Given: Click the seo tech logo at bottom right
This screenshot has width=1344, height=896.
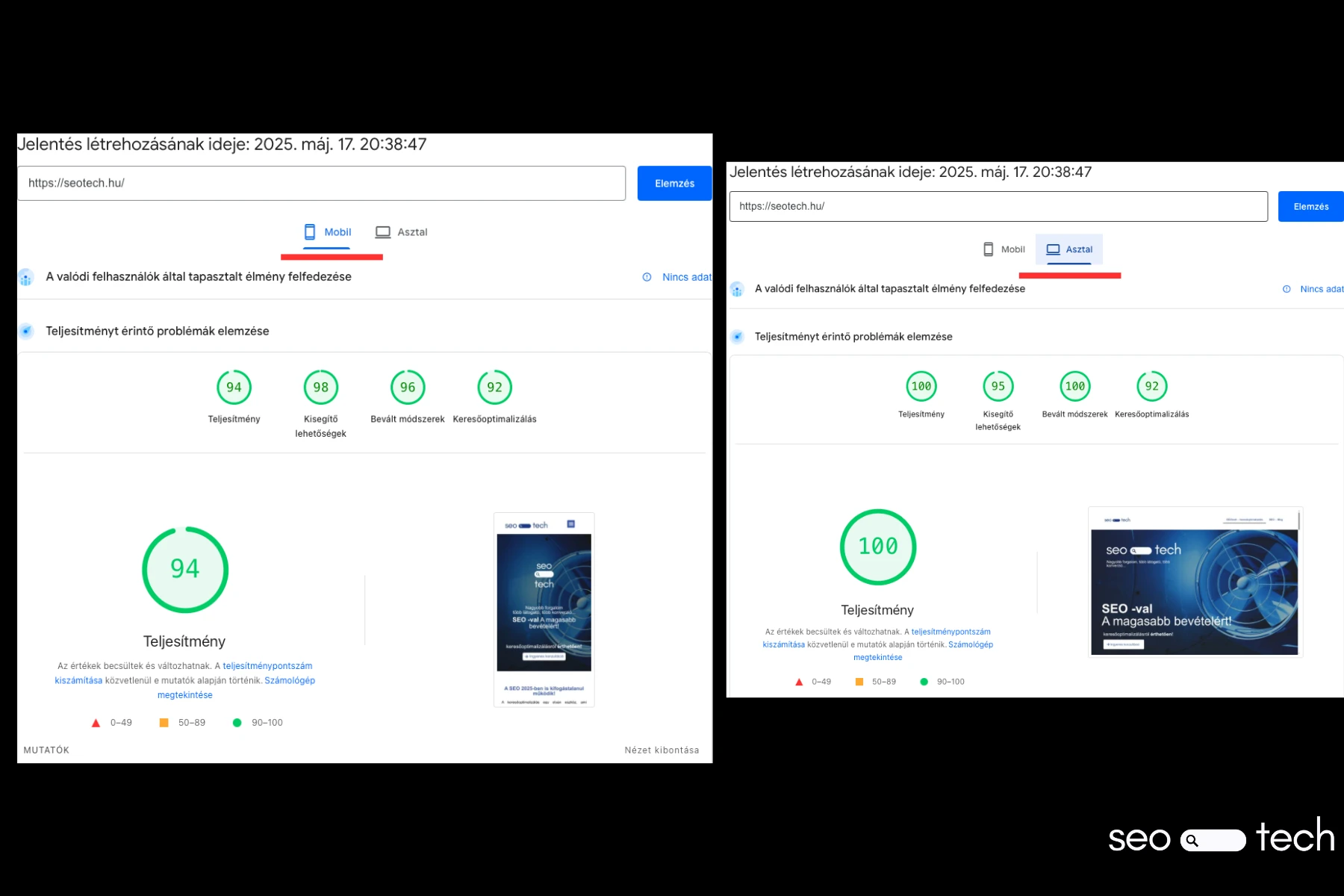Looking at the screenshot, I should [x=1221, y=838].
